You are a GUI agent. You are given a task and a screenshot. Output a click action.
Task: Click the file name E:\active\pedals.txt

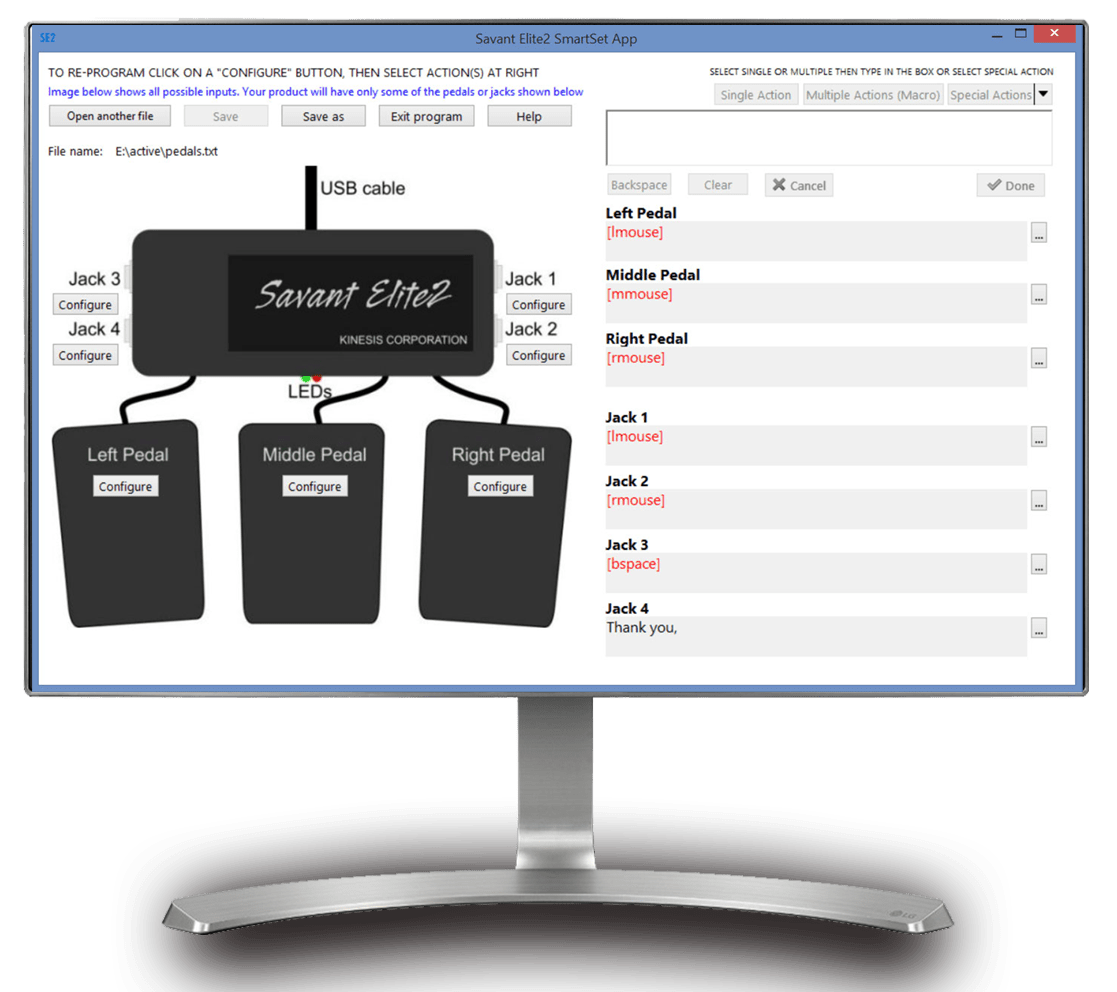[167, 151]
